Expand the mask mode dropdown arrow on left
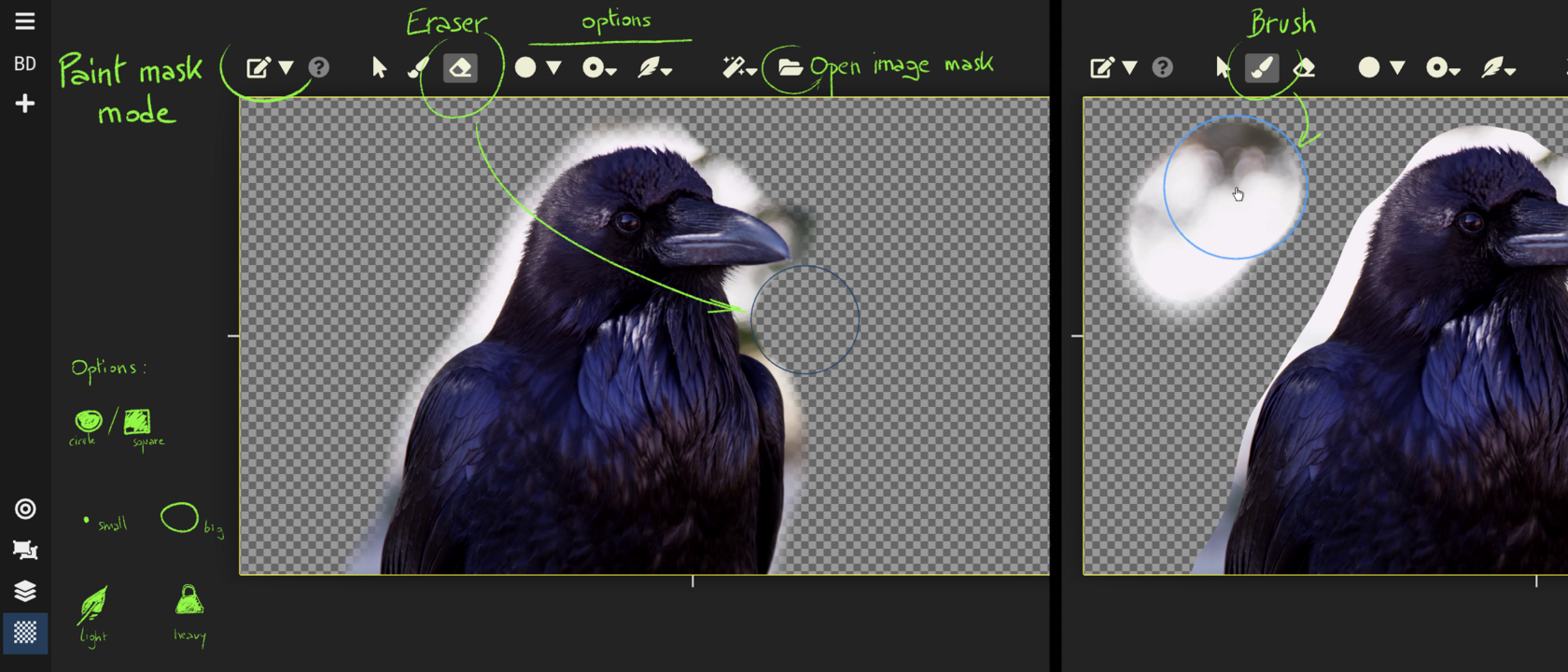1568x672 pixels. pyautogui.click(x=287, y=68)
